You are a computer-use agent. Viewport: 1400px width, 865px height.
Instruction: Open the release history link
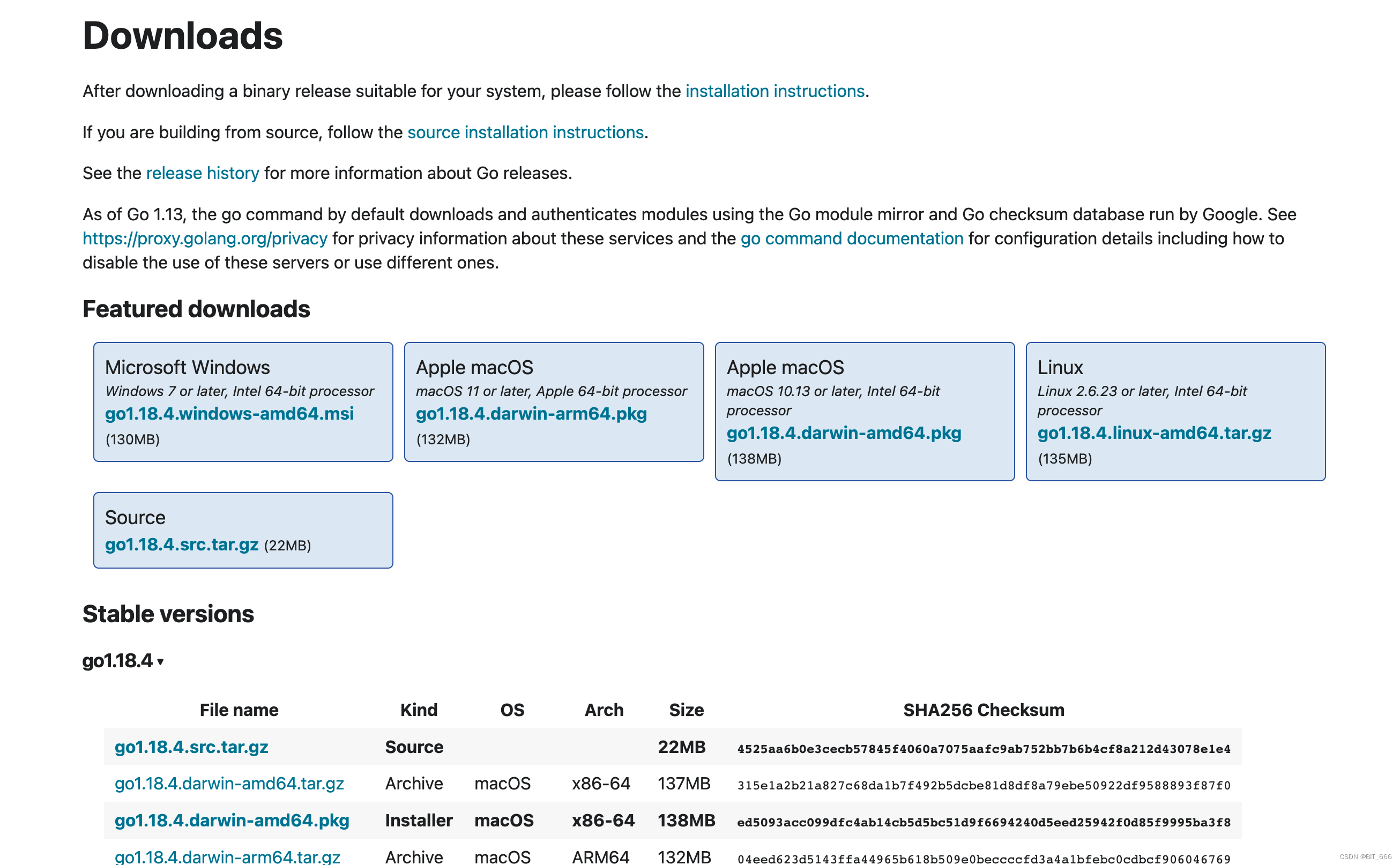click(203, 173)
